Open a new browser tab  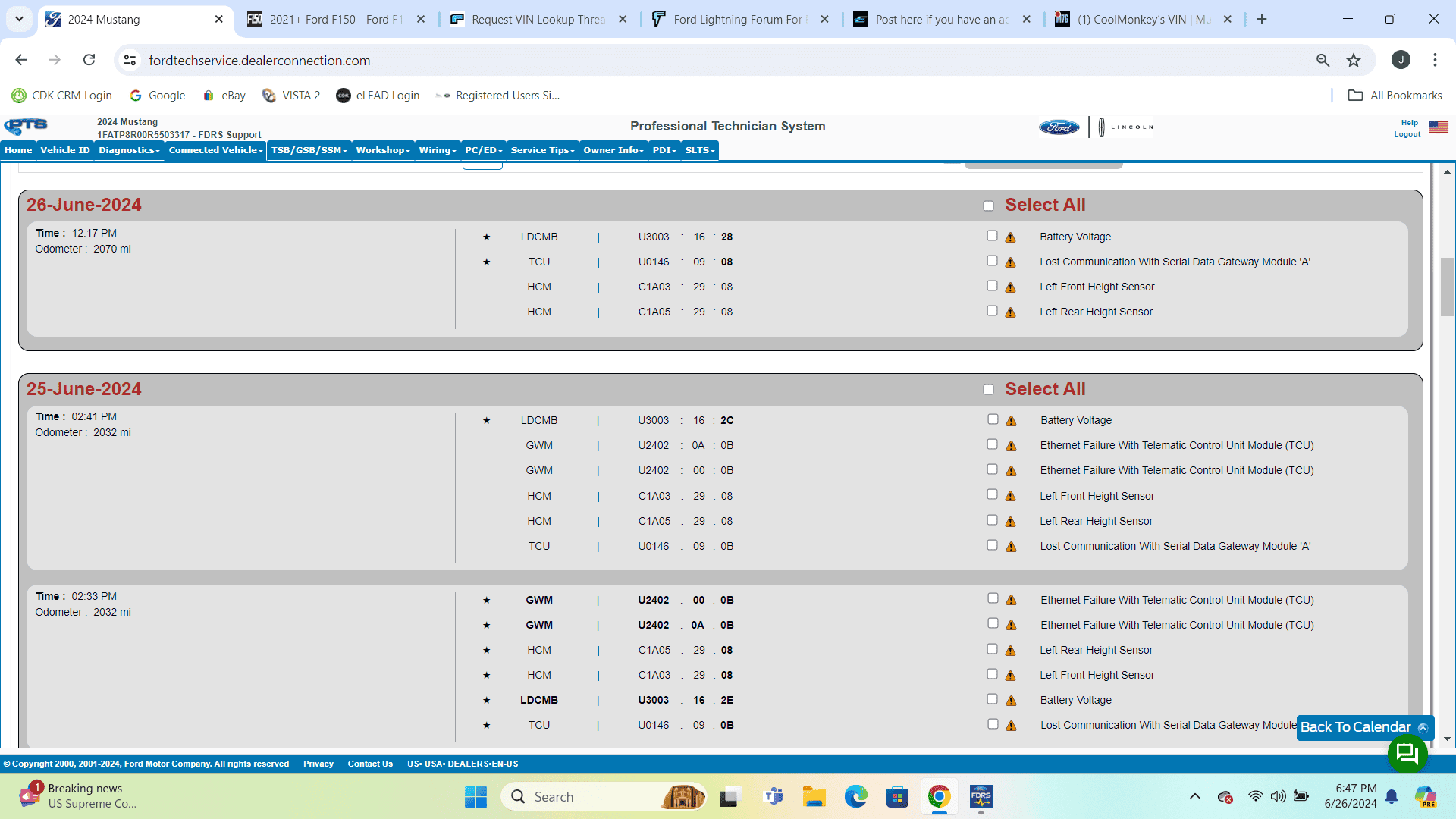pyautogui.click(x=1262, y=19)
